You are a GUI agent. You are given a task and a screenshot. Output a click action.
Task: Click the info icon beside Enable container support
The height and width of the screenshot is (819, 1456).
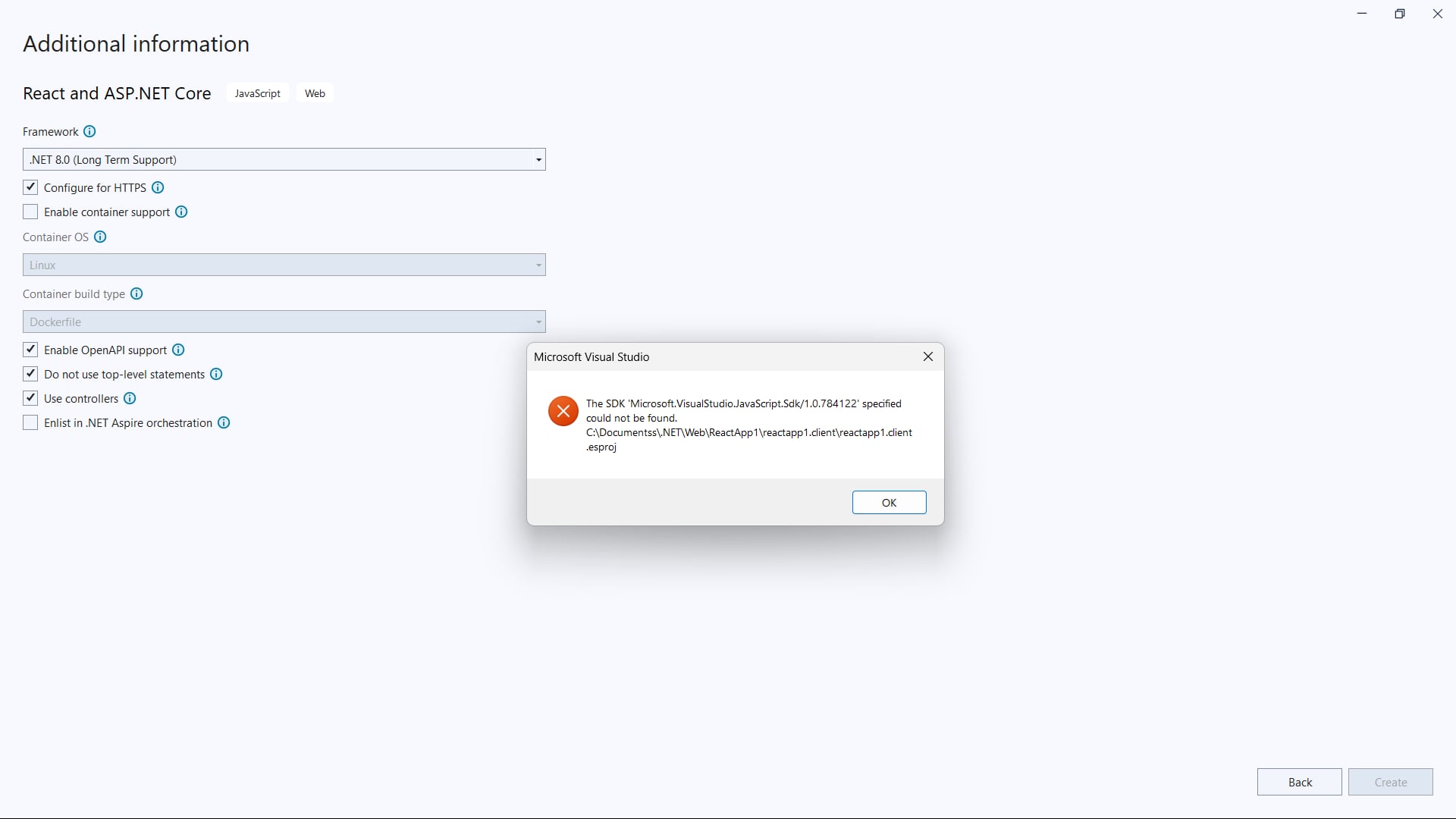pyautogui.click(x=181, y=212)
